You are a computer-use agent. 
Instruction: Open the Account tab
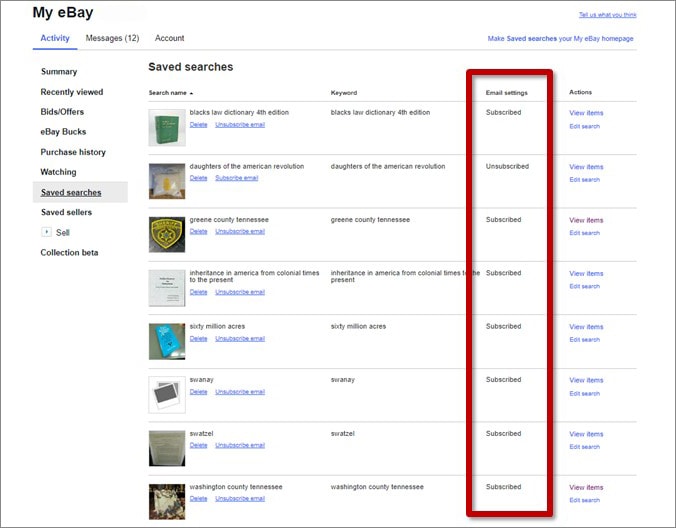coord(169,38)
